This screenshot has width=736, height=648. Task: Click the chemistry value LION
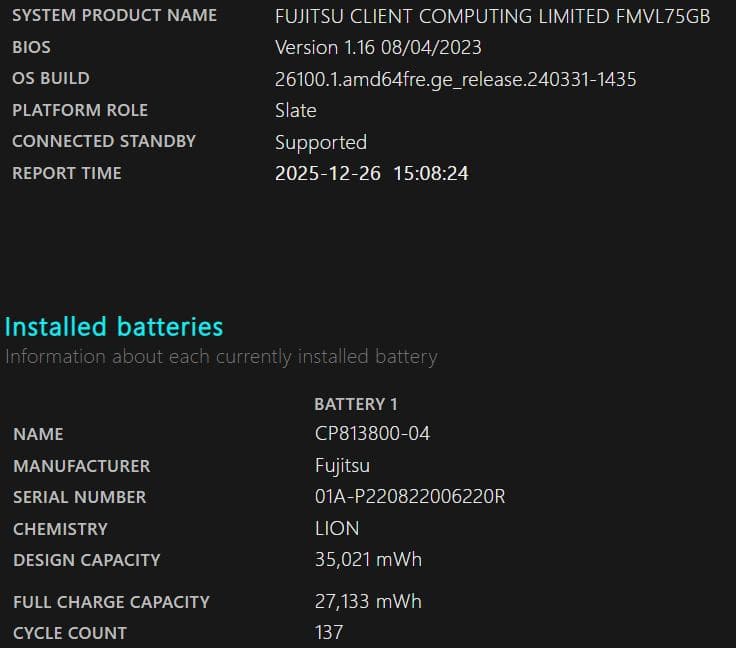(x=337, y=529)
